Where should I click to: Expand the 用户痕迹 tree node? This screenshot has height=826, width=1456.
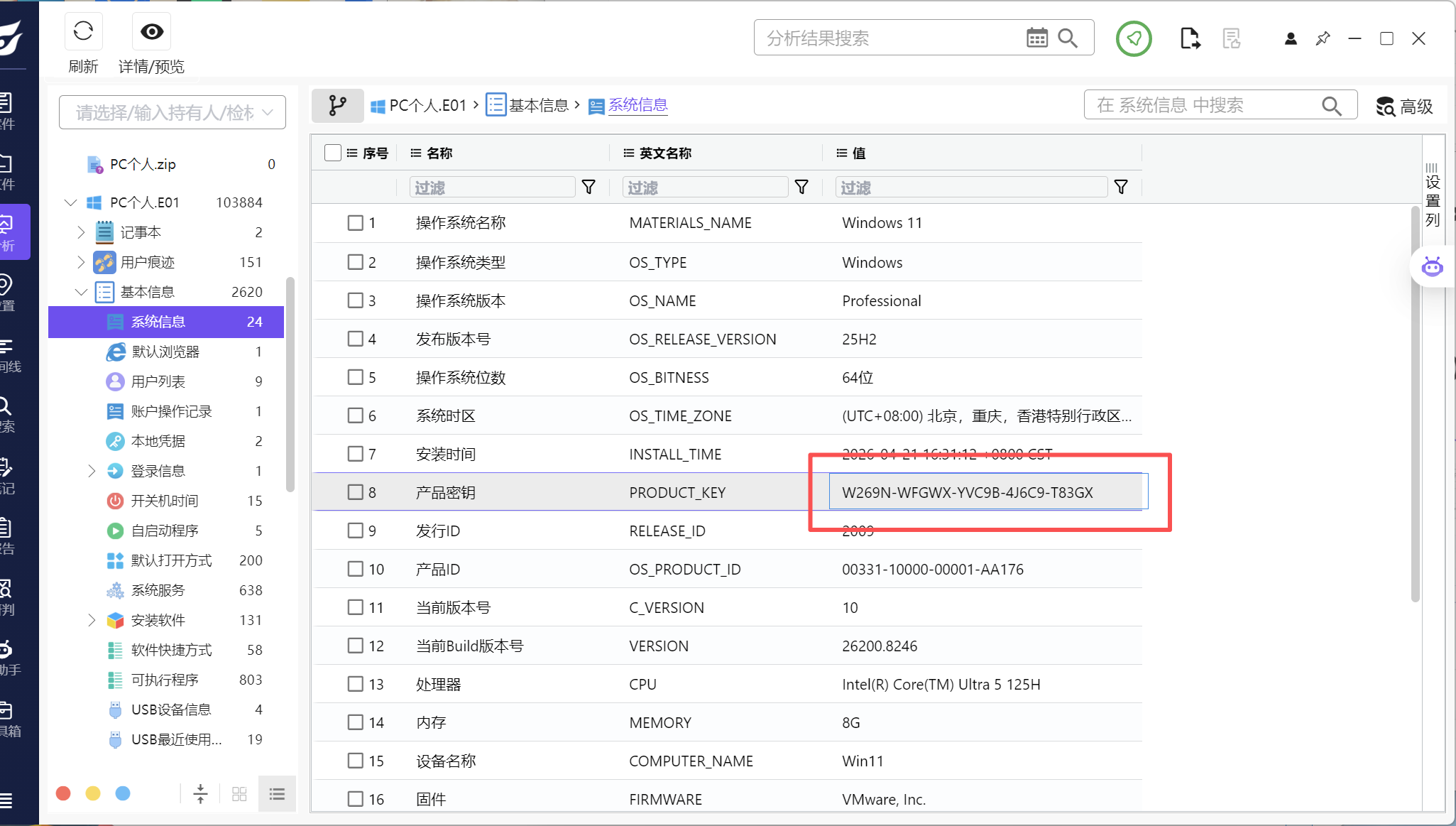(80, 262)
